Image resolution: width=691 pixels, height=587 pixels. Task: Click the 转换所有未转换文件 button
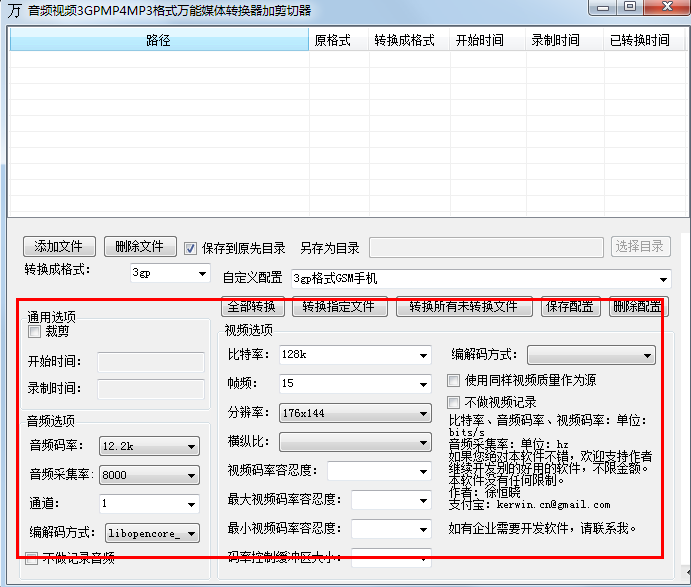pyautogui.click(x=464, y=306)
